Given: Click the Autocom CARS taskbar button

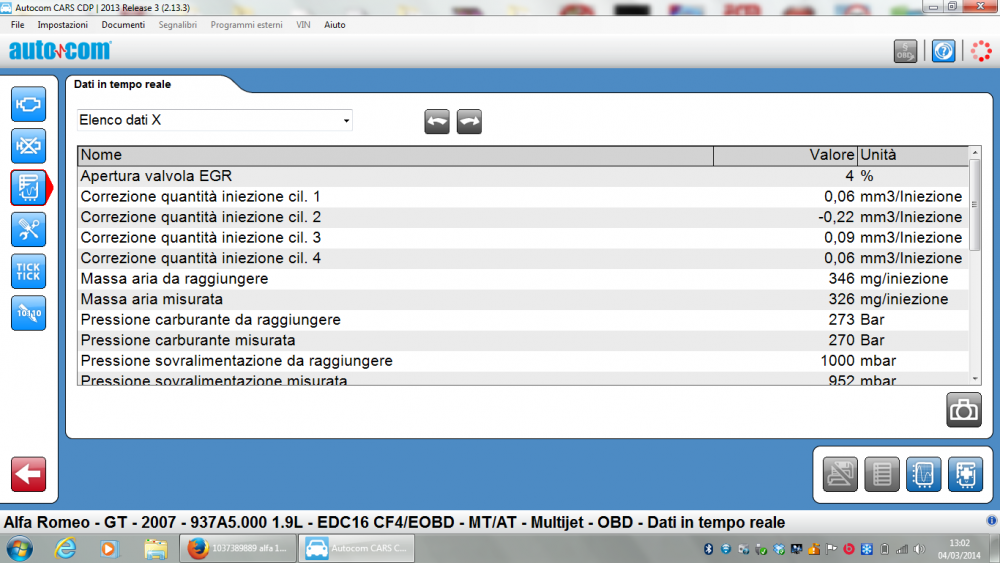Looking at the screenshot, I should pyautogui.click(x=357, y=548).
